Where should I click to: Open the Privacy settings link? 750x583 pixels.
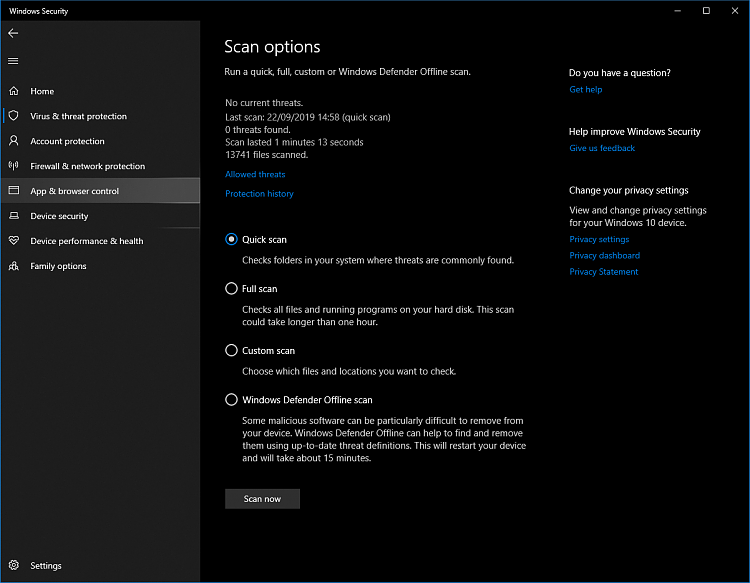(x=599, y=239)
